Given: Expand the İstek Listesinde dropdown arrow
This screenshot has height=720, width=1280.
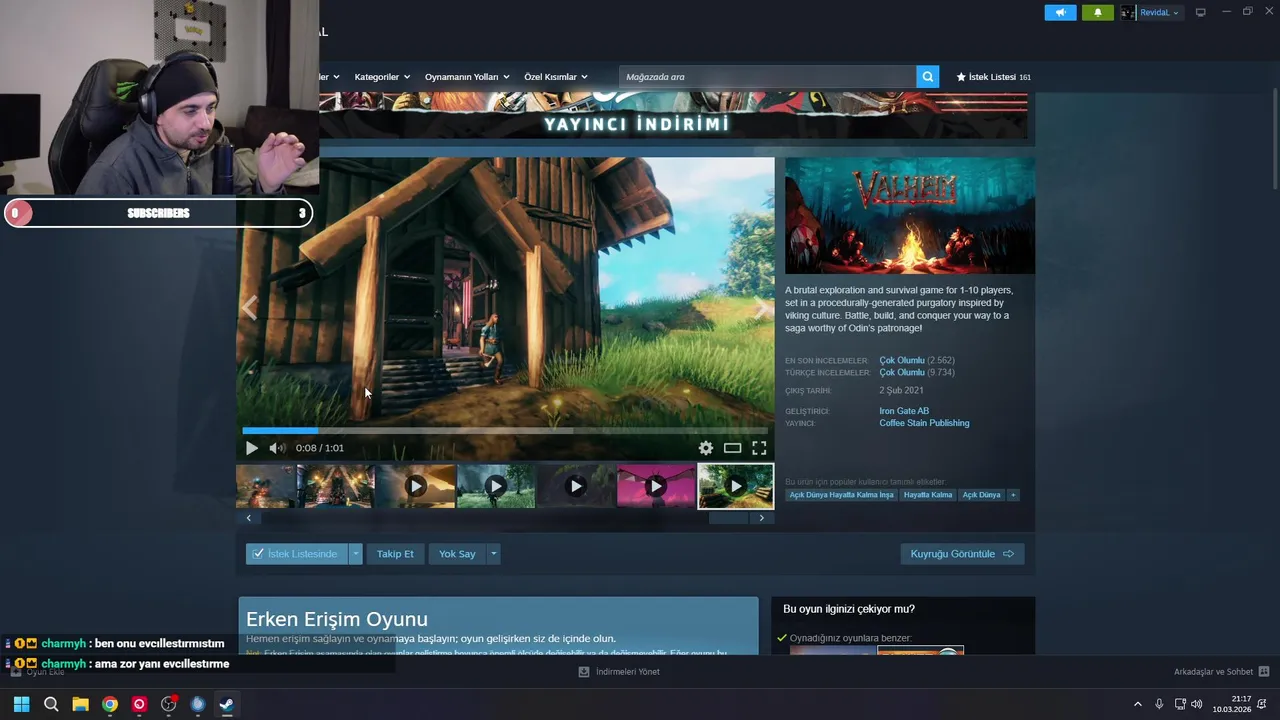Looking at the screenshot, I should (x=355, y=554).
